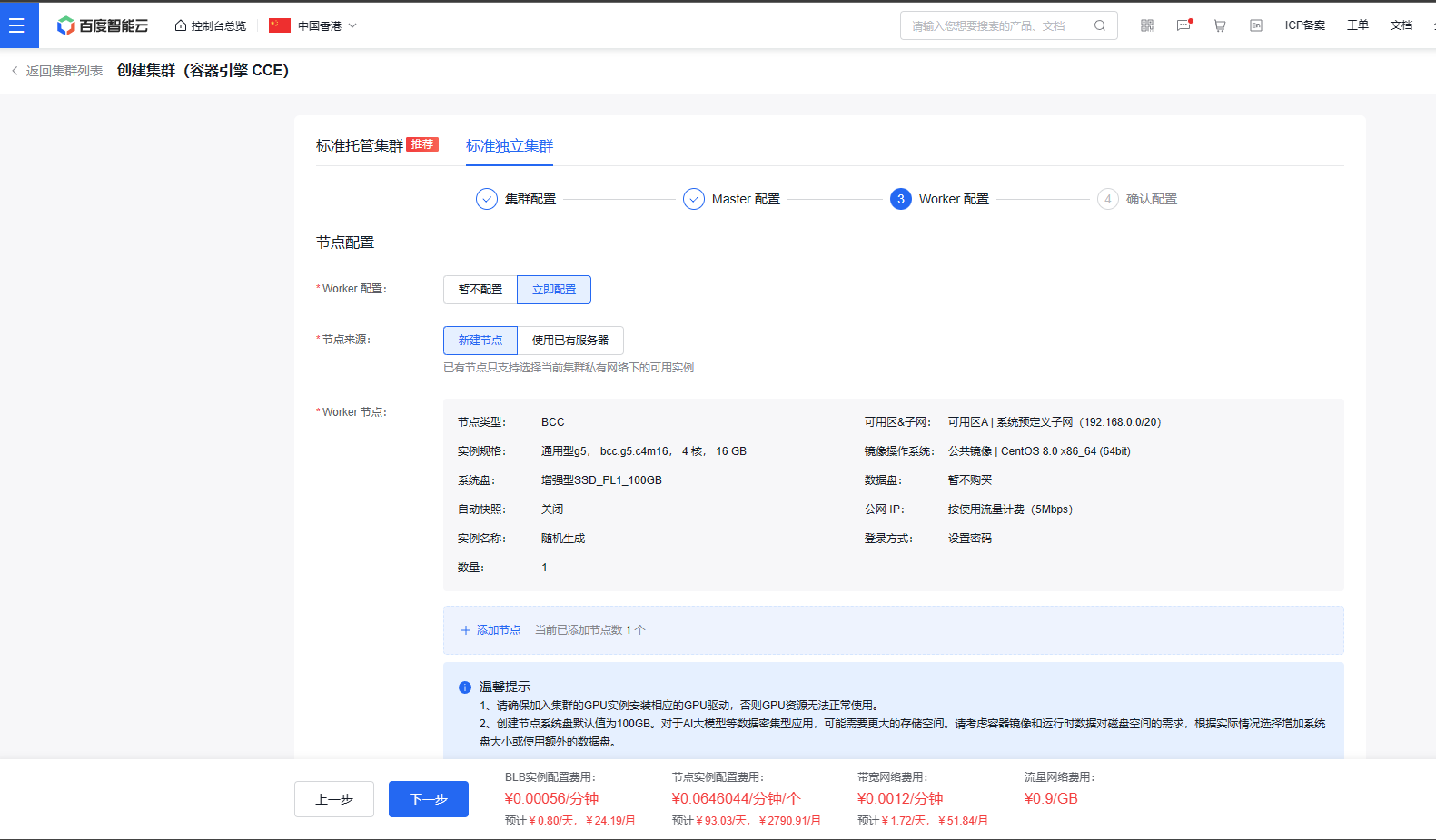Click the existing-node hint below 节点来源
The image size is (1436, 840).
point(569,368)
